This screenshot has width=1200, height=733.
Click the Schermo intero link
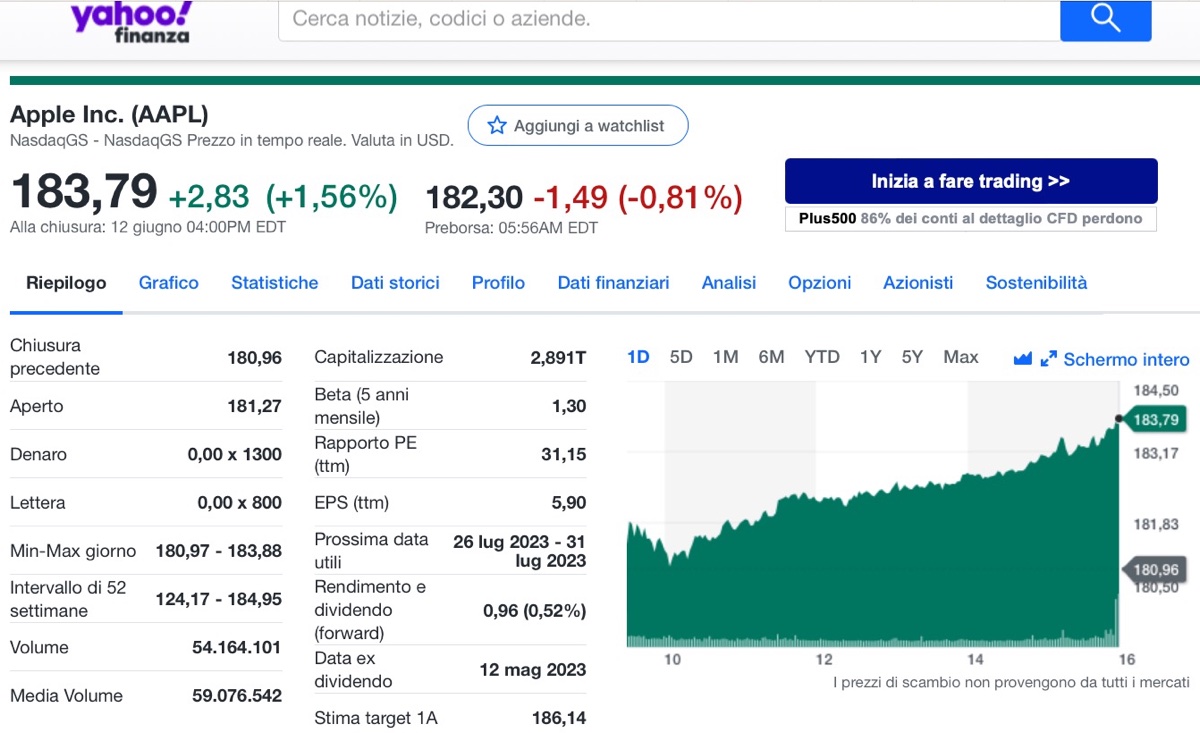coord(1126,360)
